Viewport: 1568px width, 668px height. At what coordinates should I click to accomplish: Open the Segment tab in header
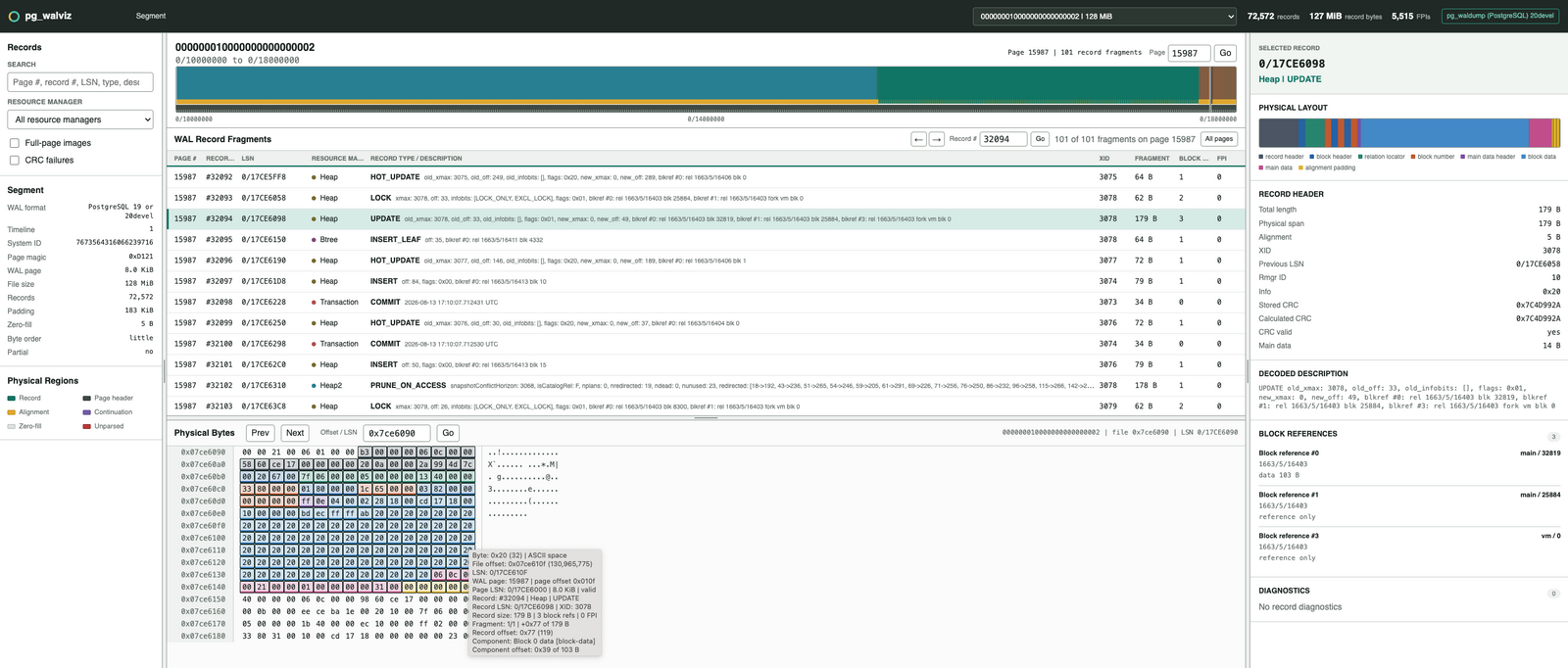pyautogui.click(x=151, y=17)
